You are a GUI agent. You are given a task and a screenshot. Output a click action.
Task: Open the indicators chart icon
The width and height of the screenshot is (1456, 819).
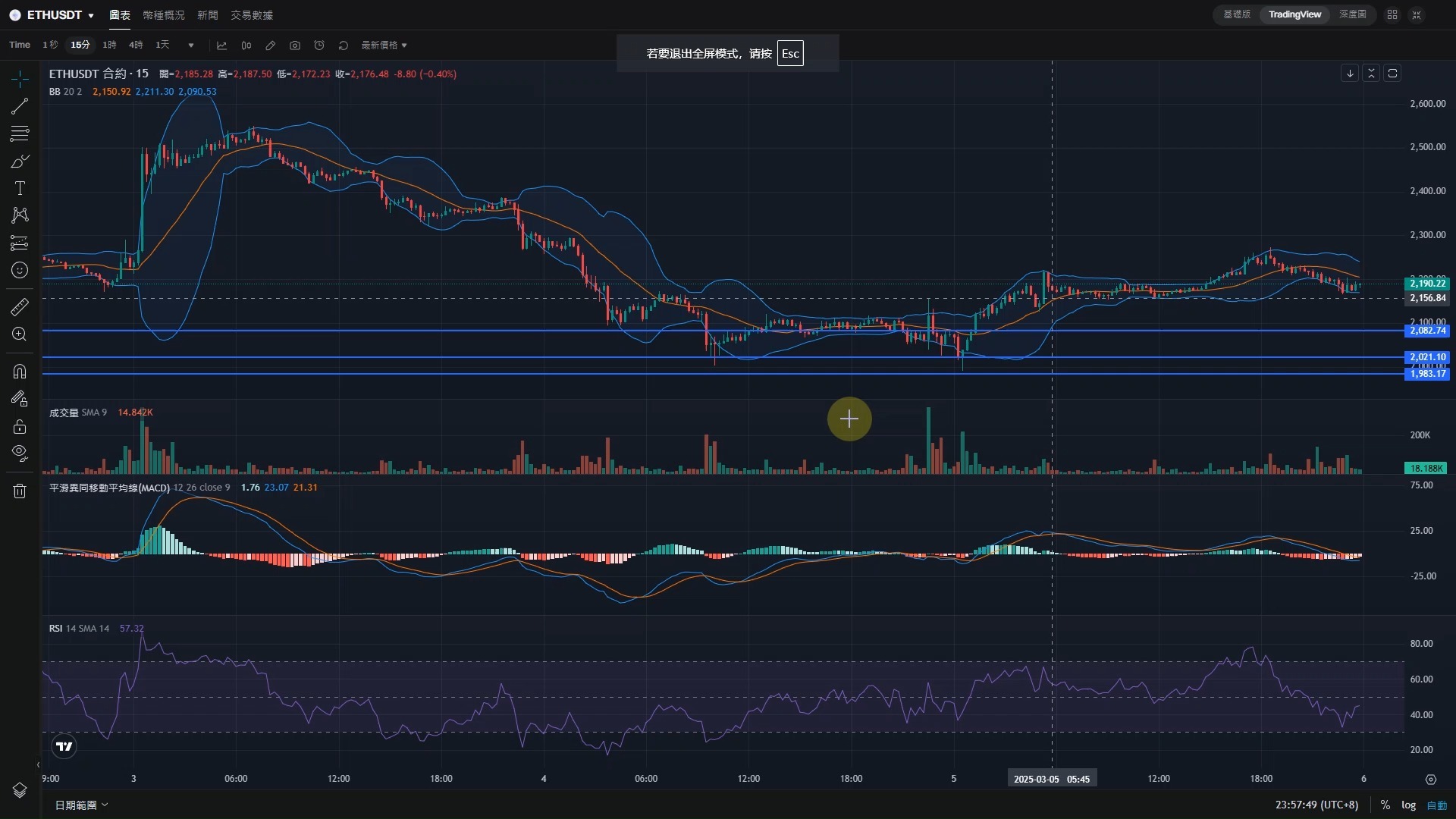point(221,45)
